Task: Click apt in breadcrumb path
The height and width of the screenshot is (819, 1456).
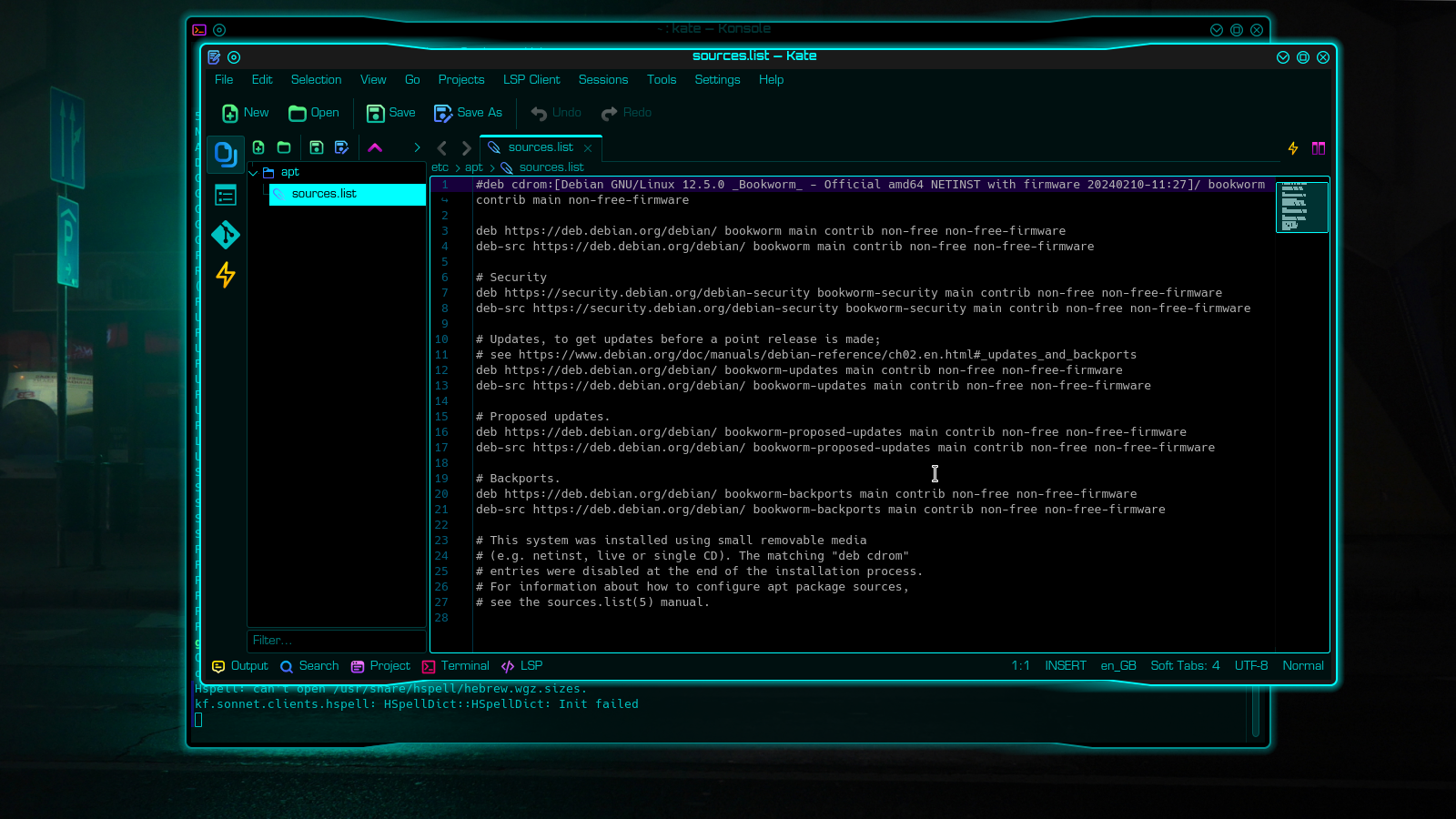Action: pyautogui.click(x=474, y=167)
